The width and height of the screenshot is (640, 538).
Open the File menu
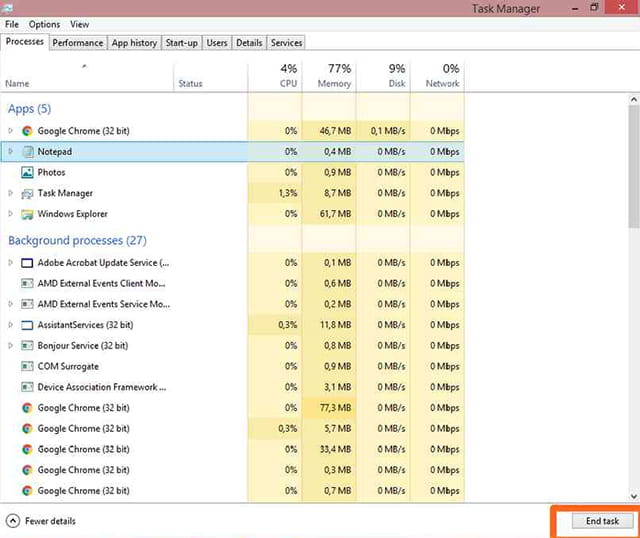(12, 24)
